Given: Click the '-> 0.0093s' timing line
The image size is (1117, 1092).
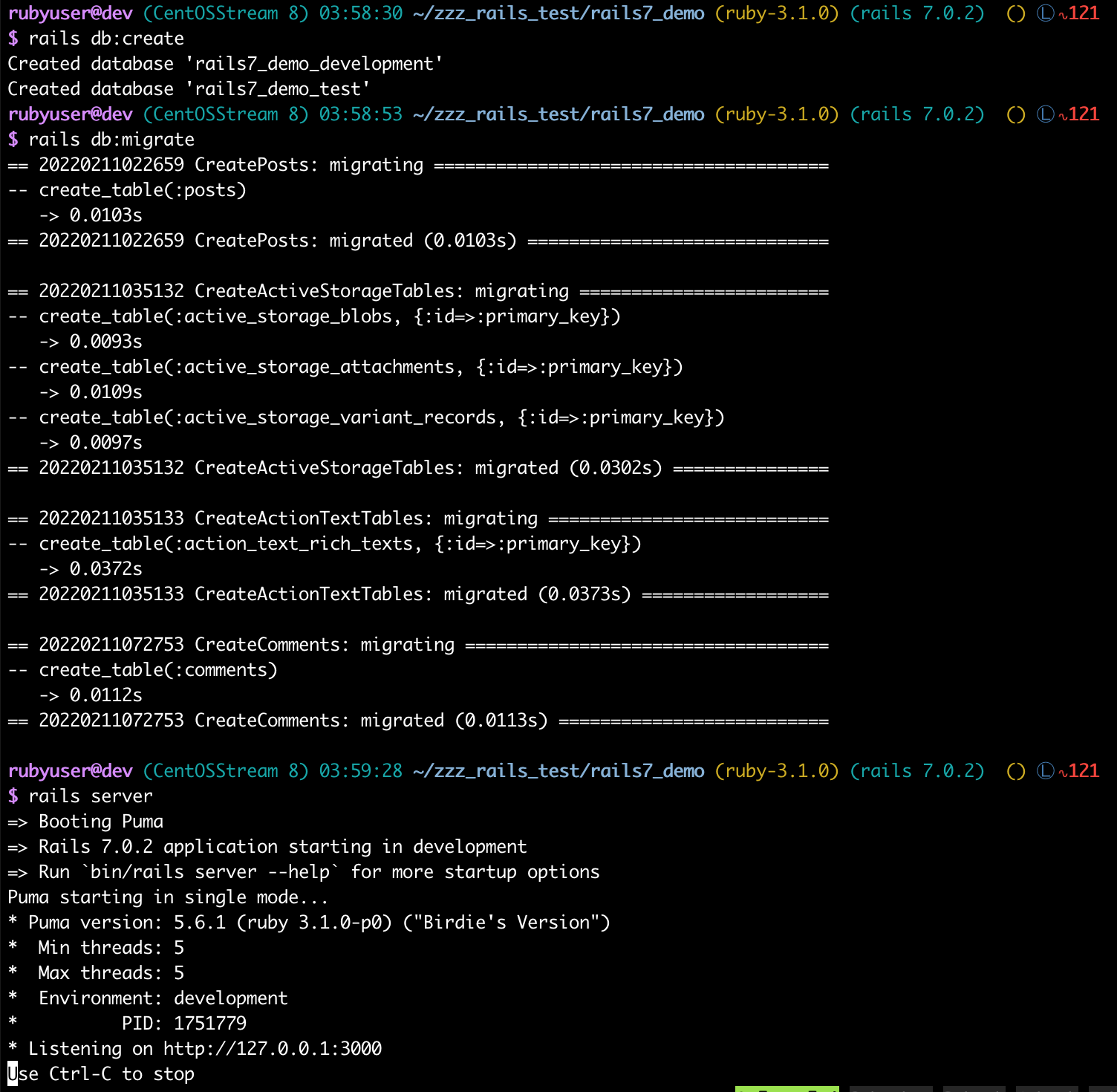Looking at the screenshot, I should (x=91, y=342).
